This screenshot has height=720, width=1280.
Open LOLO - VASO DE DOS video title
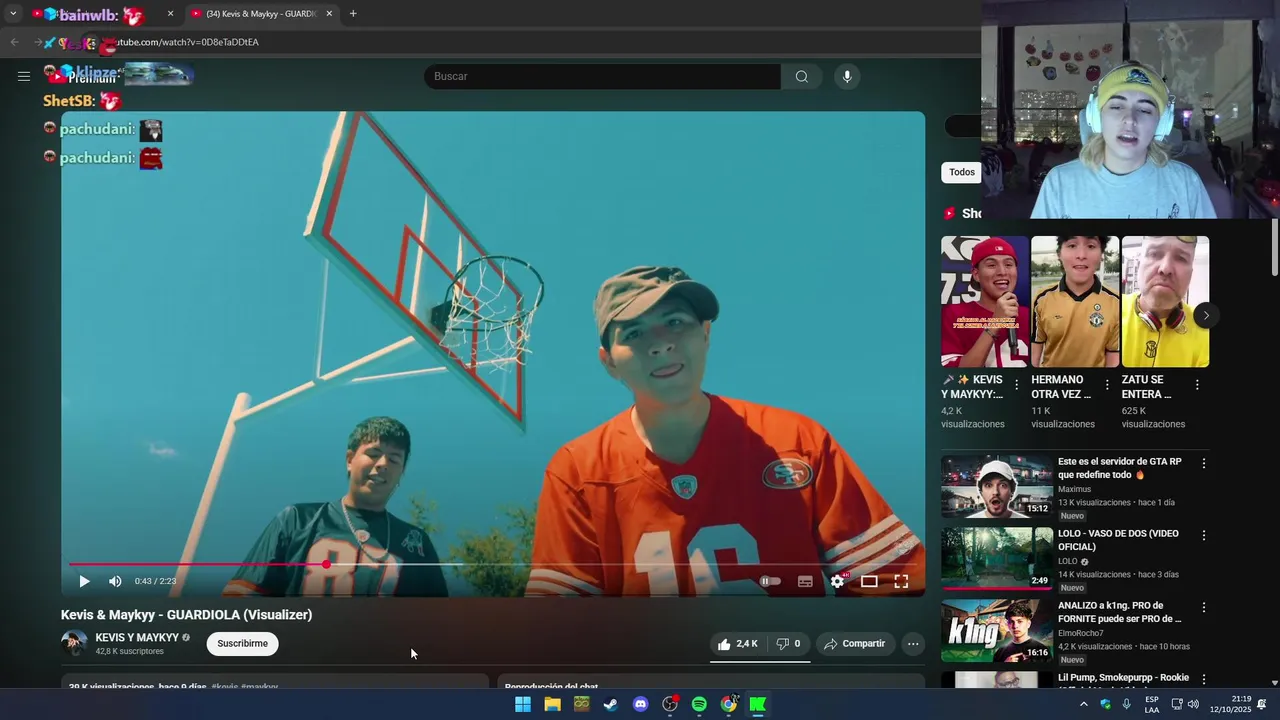point(1118,540)
